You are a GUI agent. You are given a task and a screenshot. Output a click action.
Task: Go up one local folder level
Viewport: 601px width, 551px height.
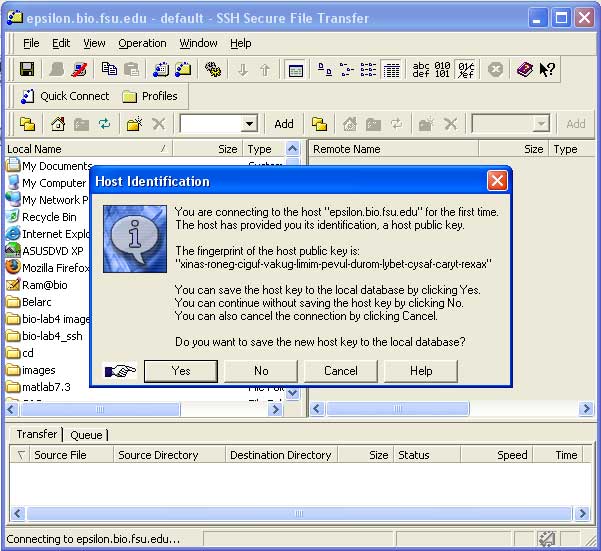tap(28, 124)
